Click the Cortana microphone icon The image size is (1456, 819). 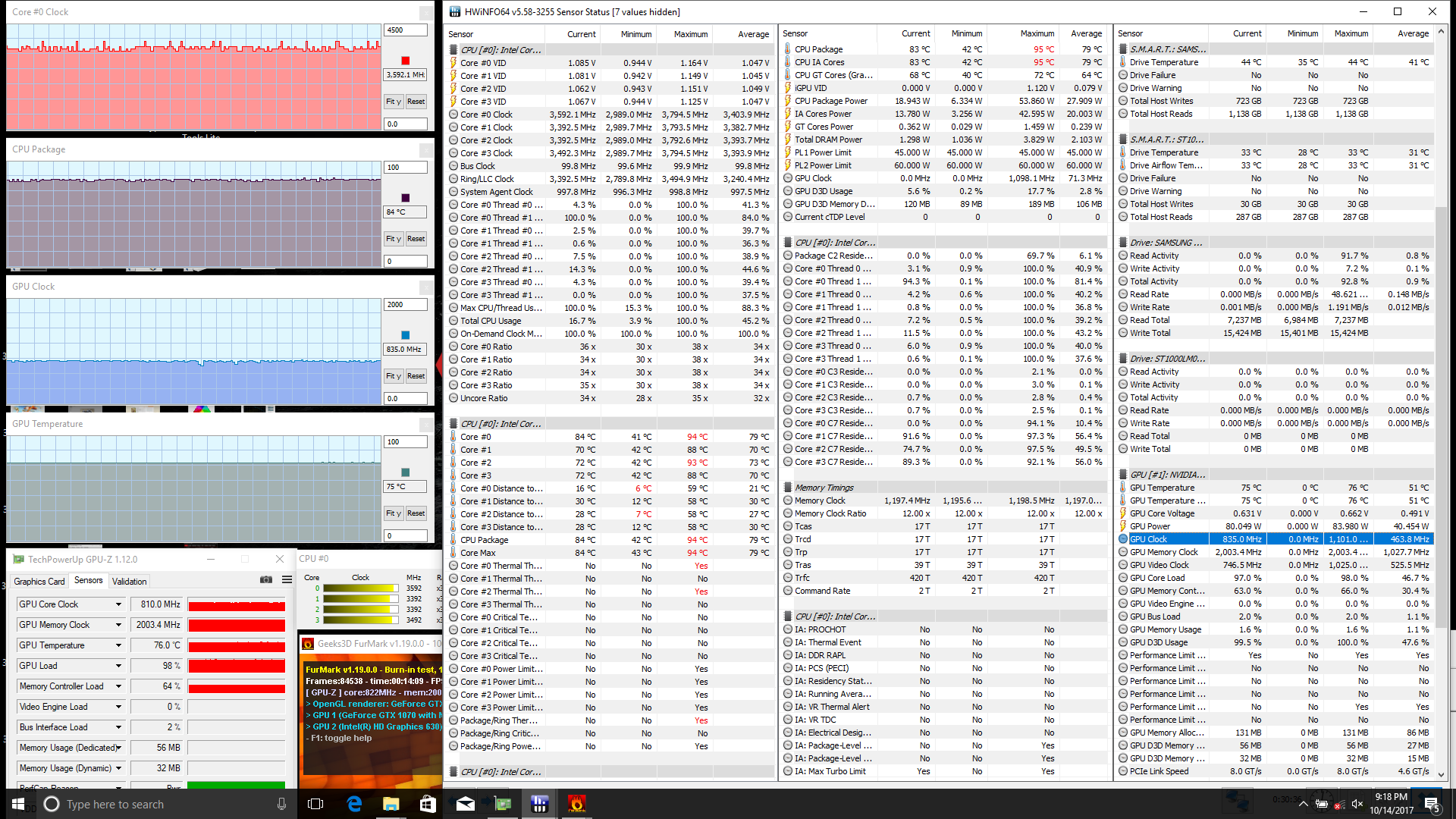point(281,804)
